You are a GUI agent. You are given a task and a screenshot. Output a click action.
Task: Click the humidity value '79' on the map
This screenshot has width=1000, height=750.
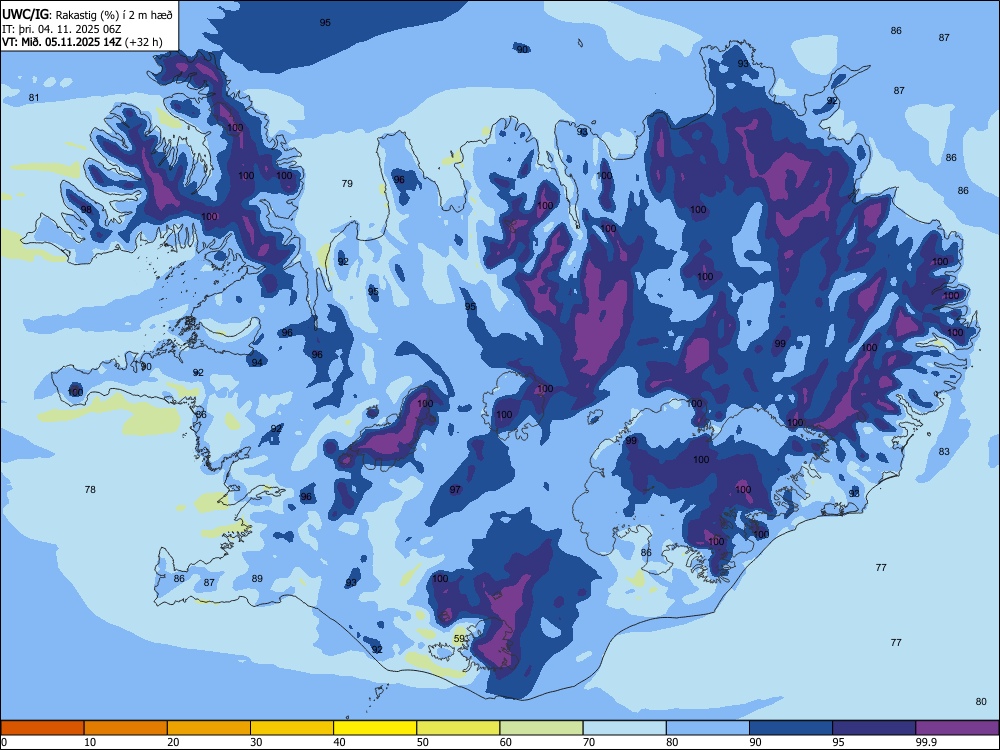click(x=347, y=183)
